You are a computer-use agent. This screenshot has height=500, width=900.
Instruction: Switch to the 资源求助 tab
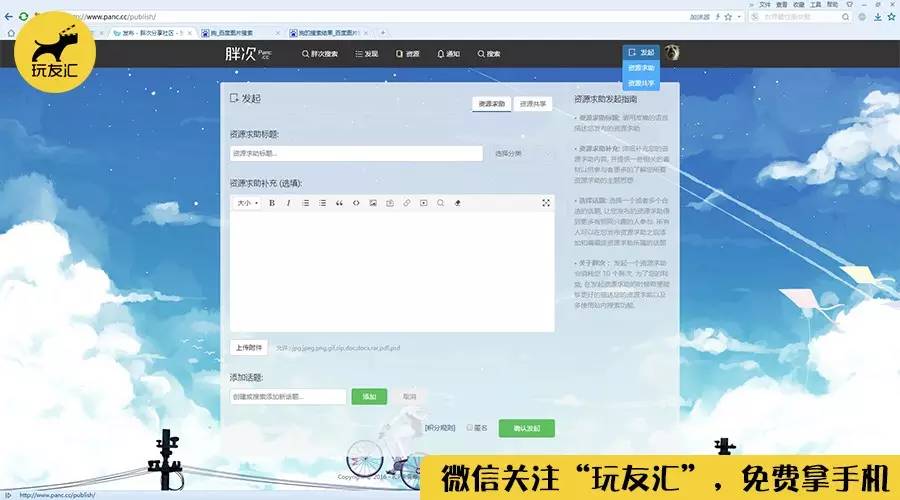(x=492, y=104)
